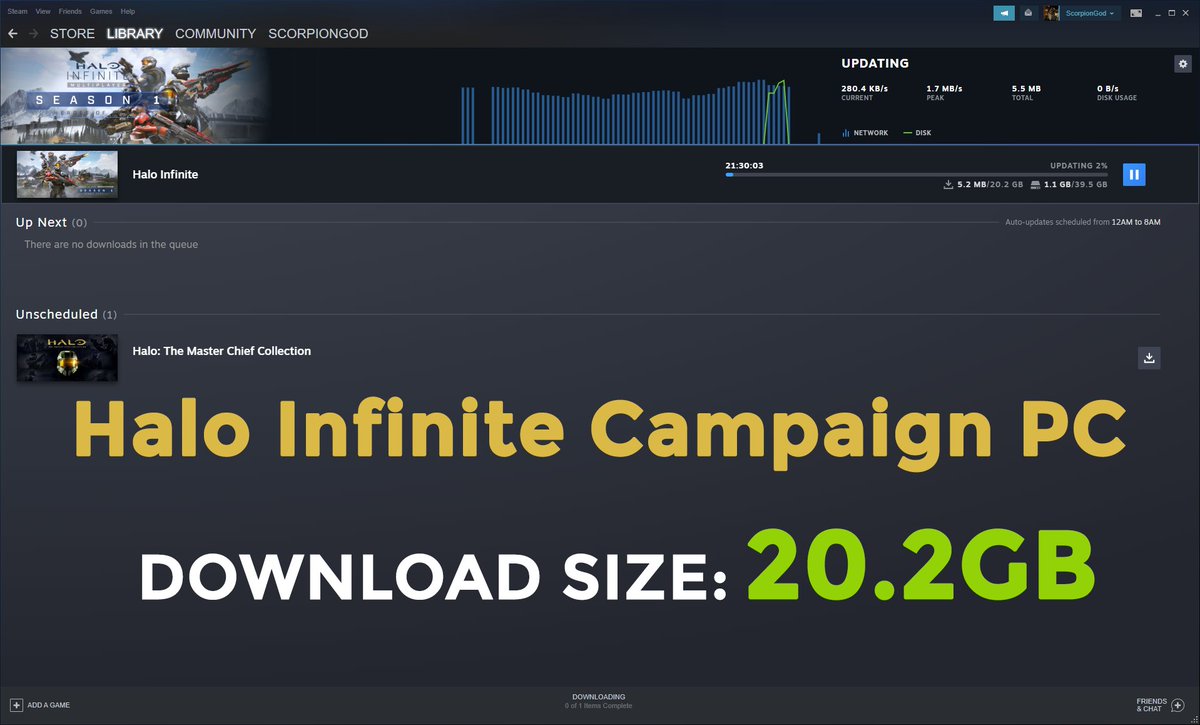Switch to the COMMUNITY tab

click(x=215, y=34)
